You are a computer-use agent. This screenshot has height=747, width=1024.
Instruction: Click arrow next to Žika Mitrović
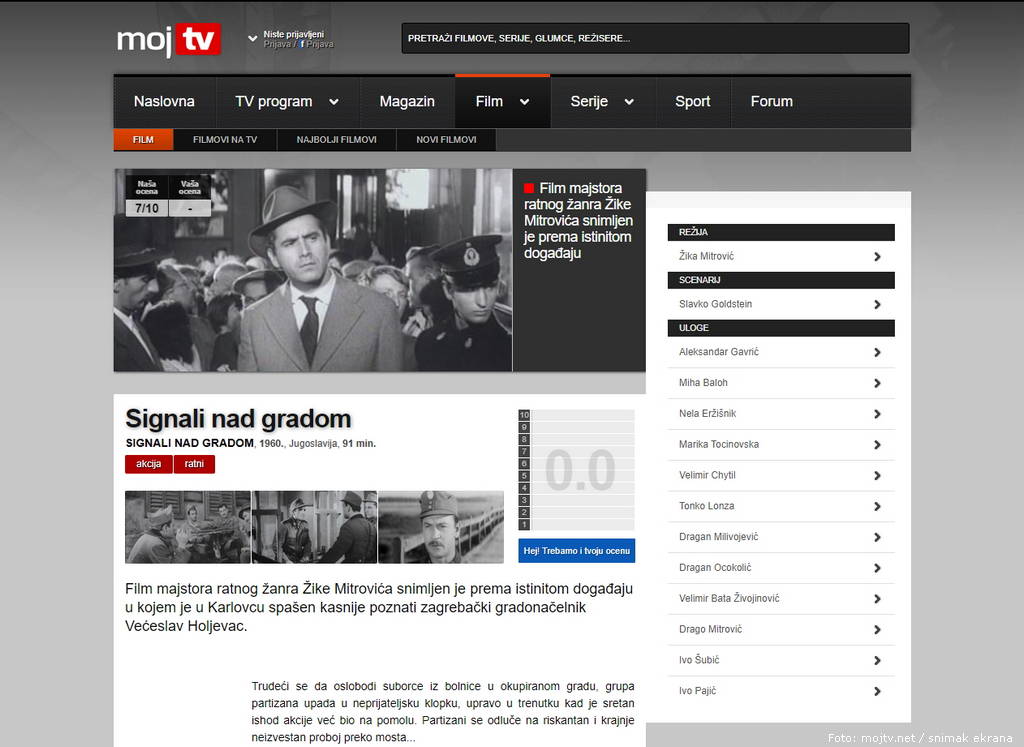[877, 257]
